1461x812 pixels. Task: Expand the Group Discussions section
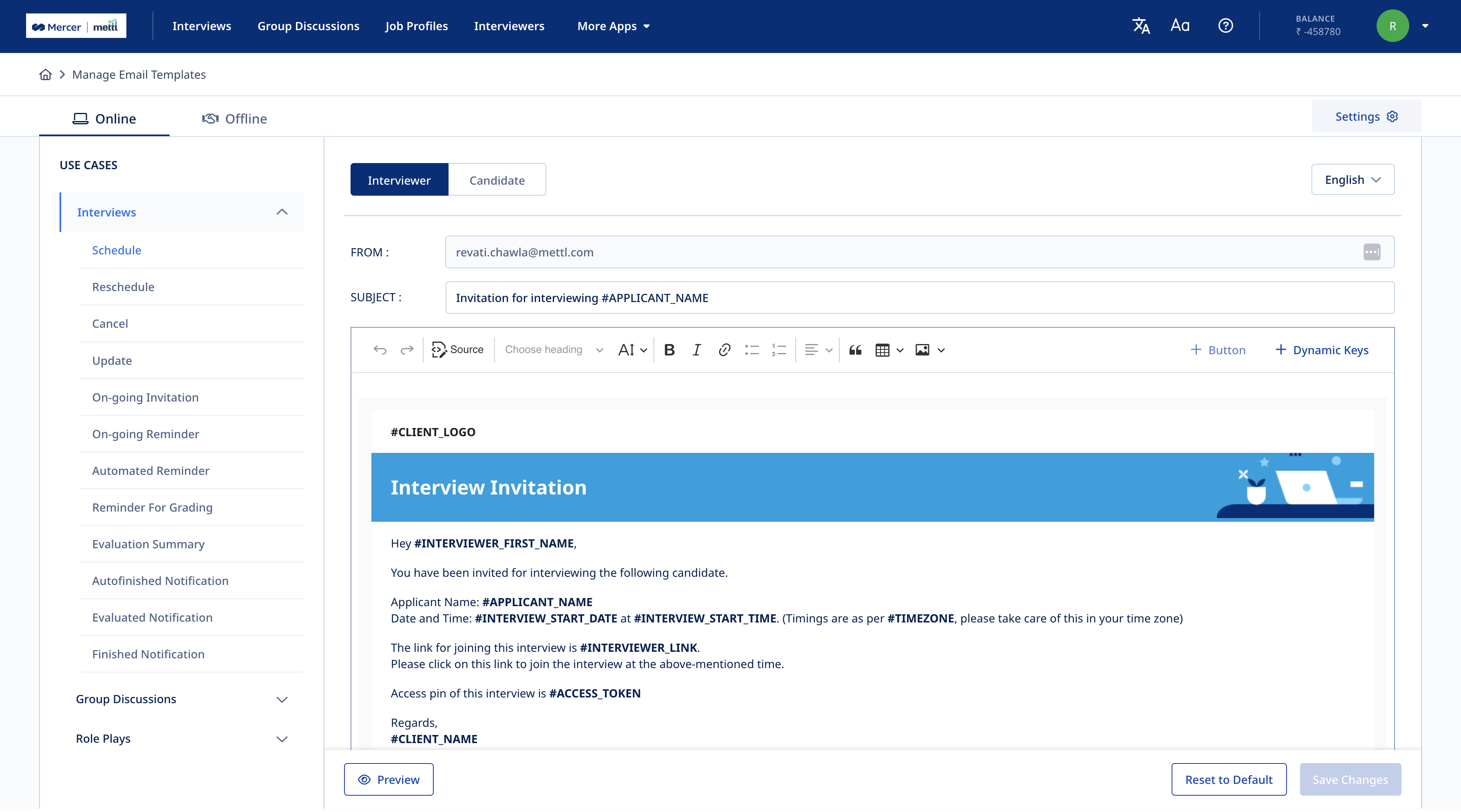point(182,699)
